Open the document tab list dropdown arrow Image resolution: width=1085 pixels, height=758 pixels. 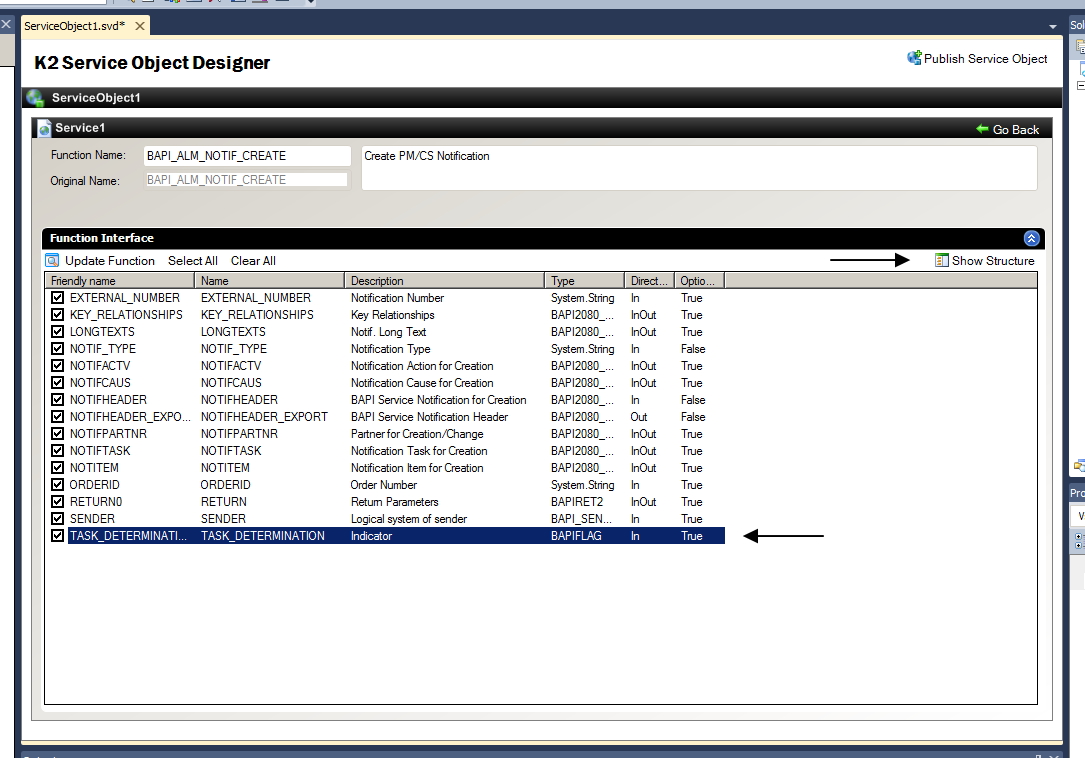tap(1053, 26)
